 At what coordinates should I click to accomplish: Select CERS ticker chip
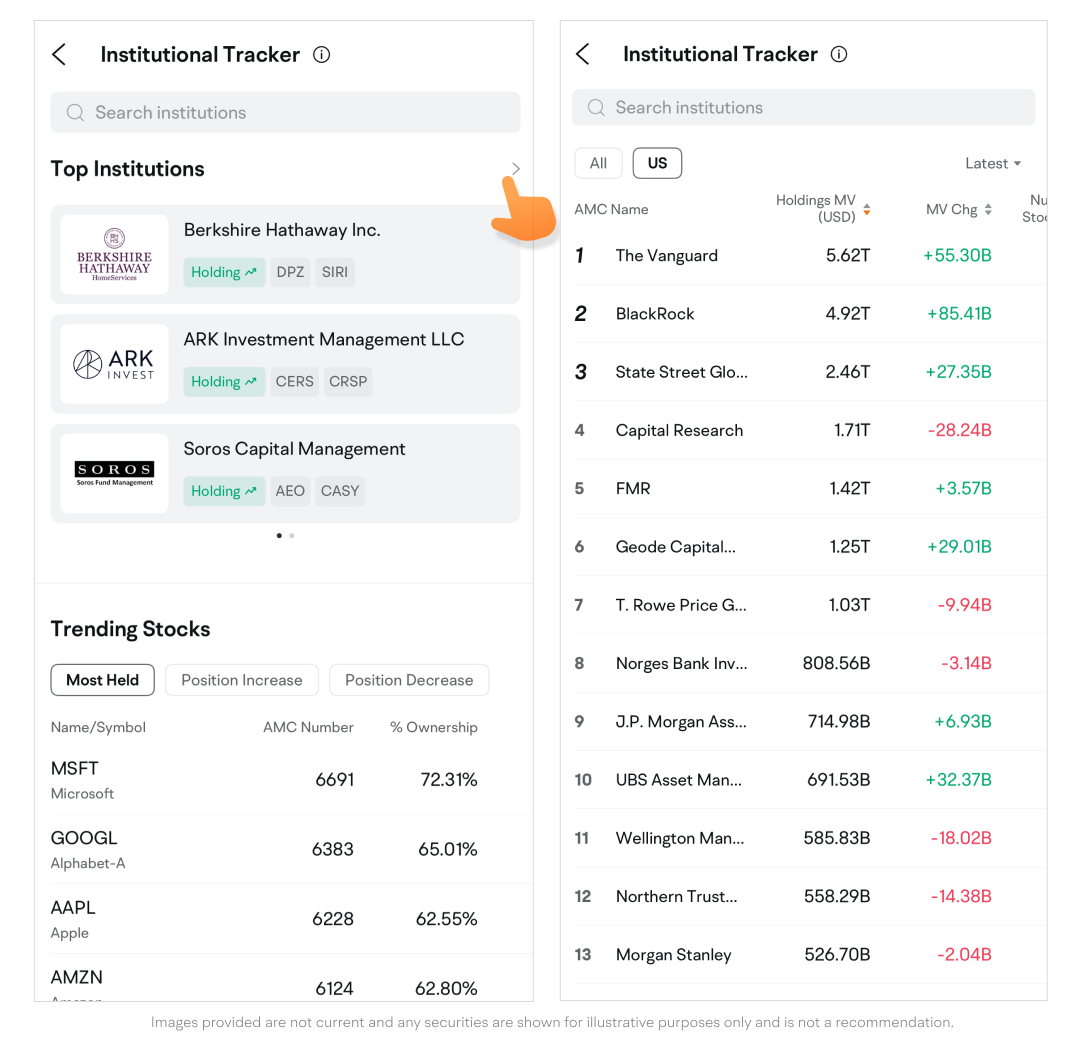[x=294, y=382]
